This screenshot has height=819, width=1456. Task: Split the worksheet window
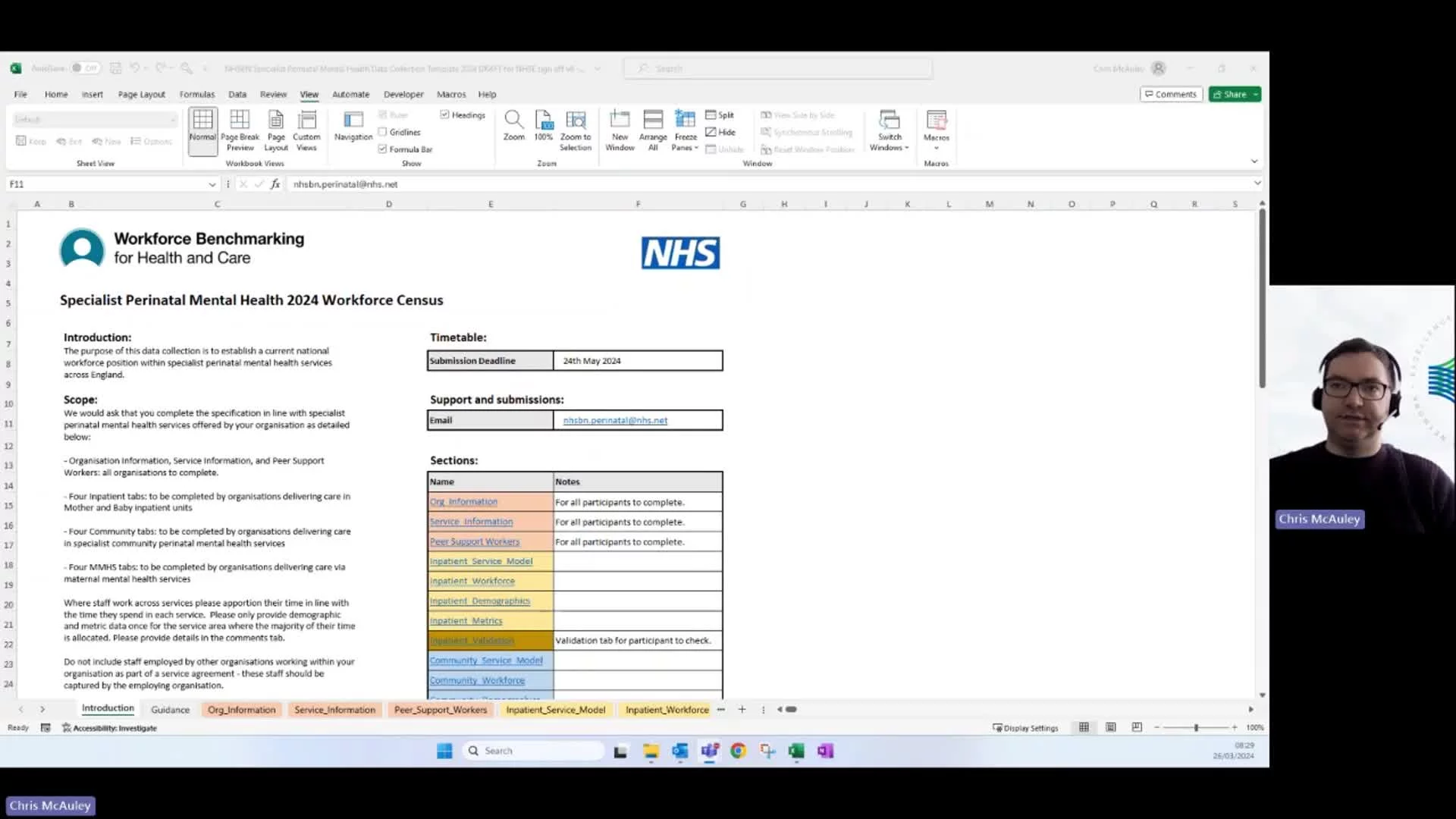[720, 115]
